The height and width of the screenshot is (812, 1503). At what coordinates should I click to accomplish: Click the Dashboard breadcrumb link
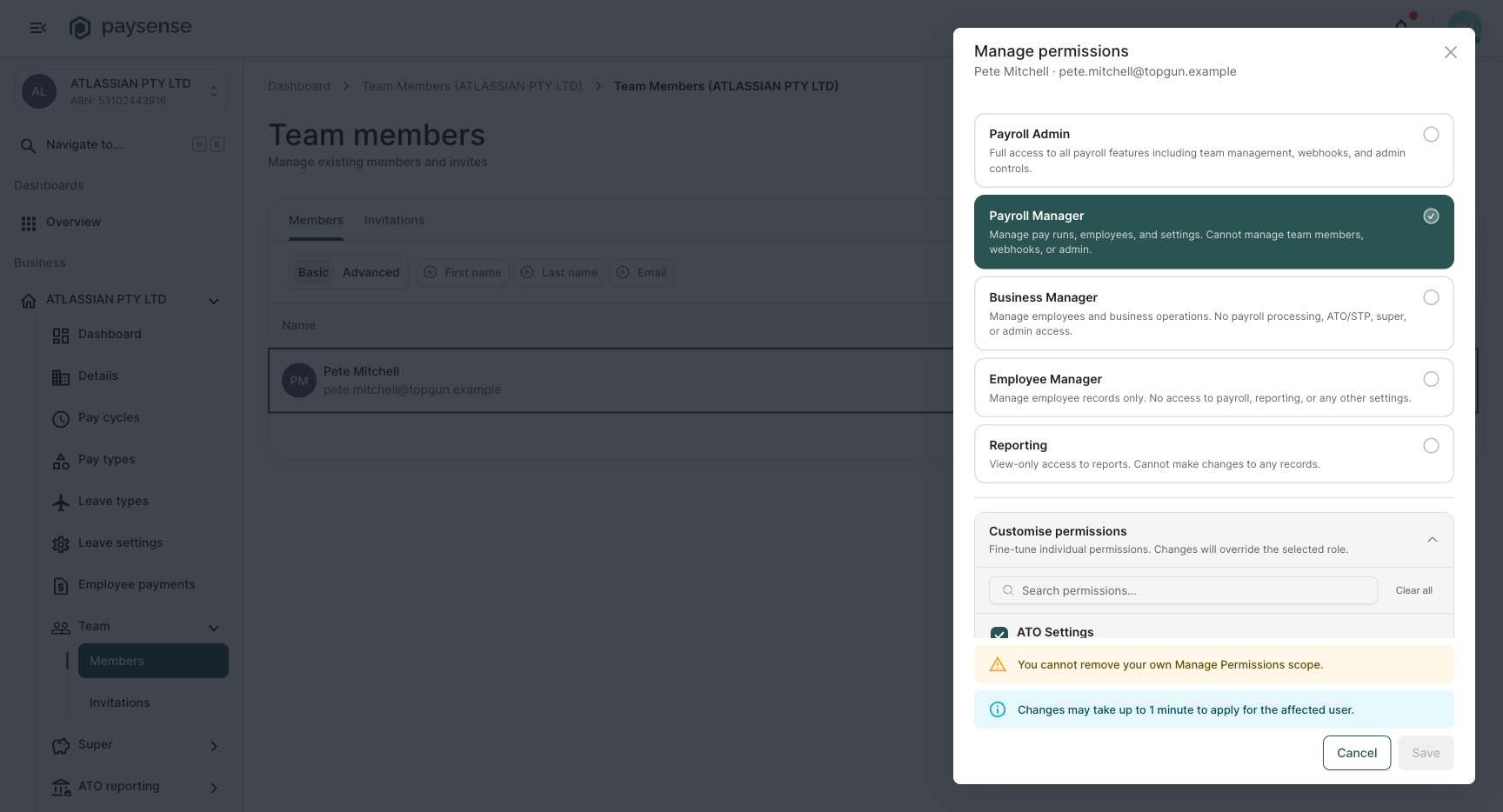299,86
